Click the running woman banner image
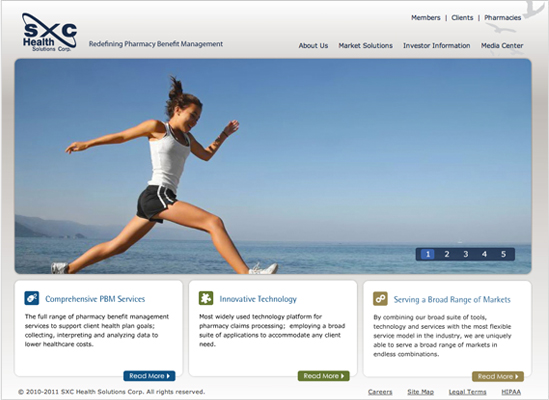 point(273,166)
